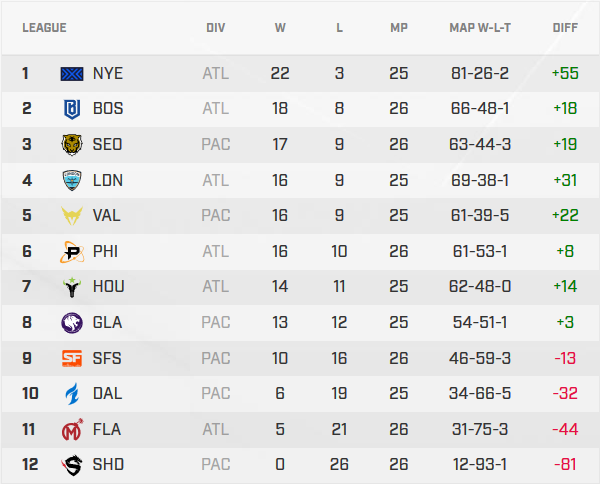Click the BOS team logo icon
600x484 pixels.
(73, 109)
